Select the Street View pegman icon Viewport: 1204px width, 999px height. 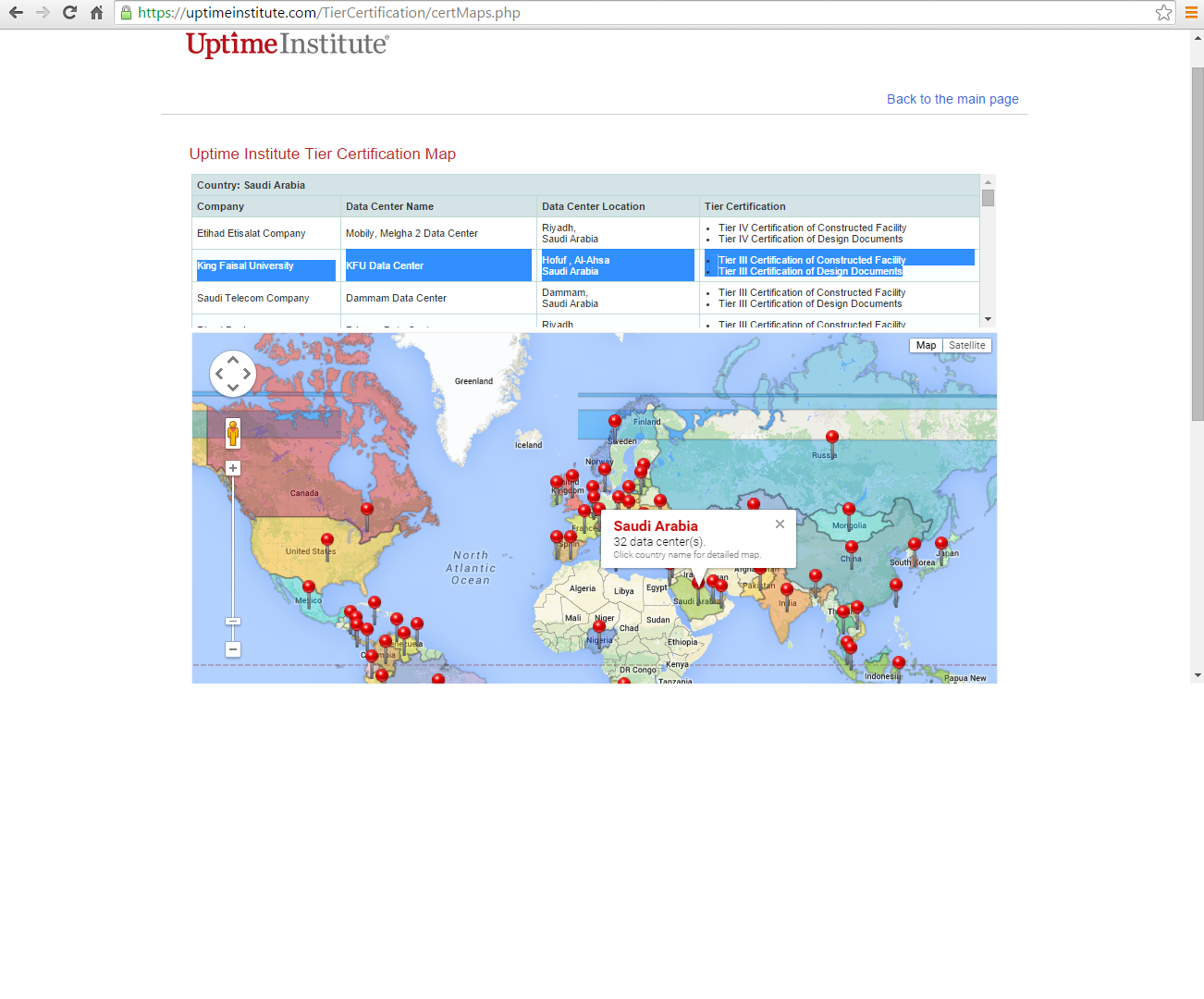click(x=233, y=432)
